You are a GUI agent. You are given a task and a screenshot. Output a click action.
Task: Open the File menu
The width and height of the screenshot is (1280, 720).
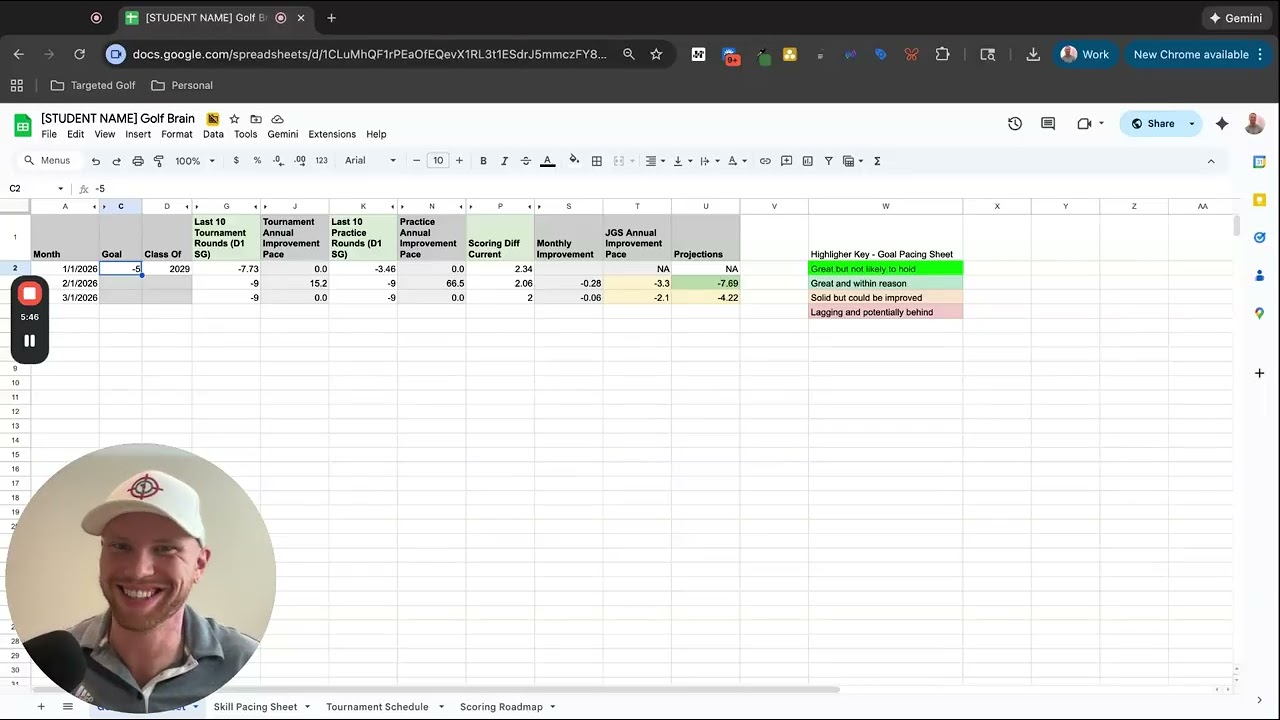[x=49, y=134]
